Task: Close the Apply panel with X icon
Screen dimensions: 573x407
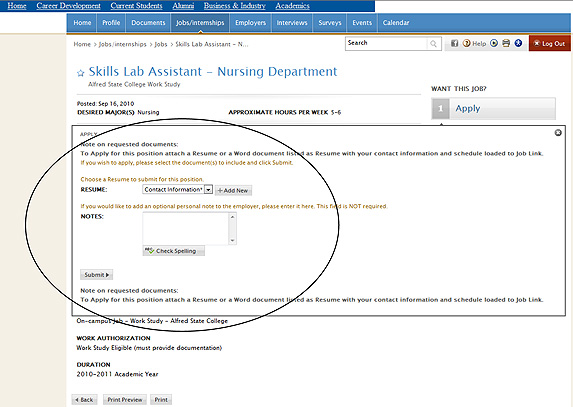Action: click(x=558, y=133)
